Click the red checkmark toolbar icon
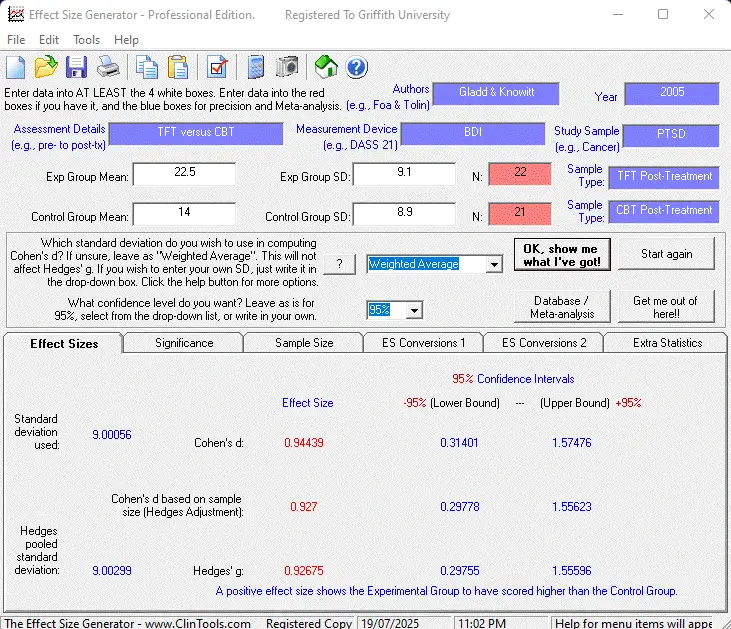This screenshot has width=731, height=629. tap(217, 67)
